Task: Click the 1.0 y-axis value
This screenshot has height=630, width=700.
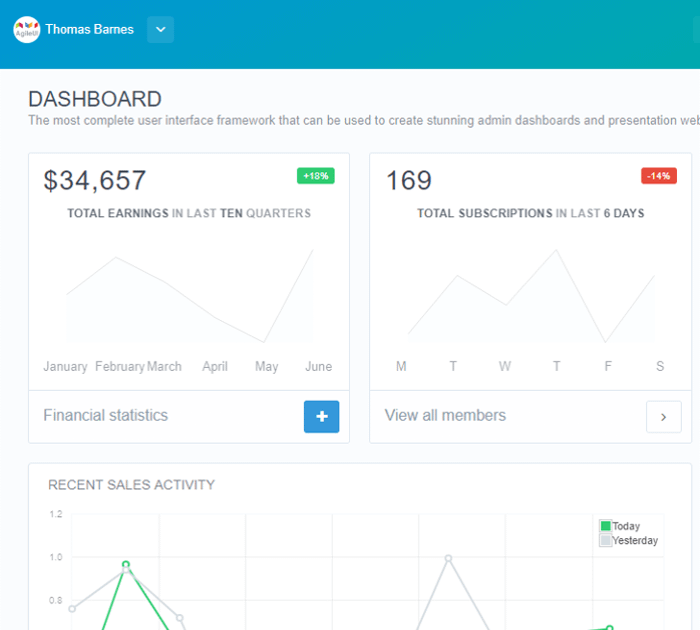Action: tap(56, 557)
